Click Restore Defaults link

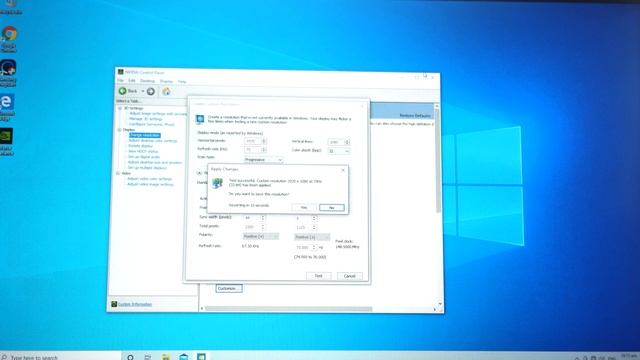pos(415,116)
